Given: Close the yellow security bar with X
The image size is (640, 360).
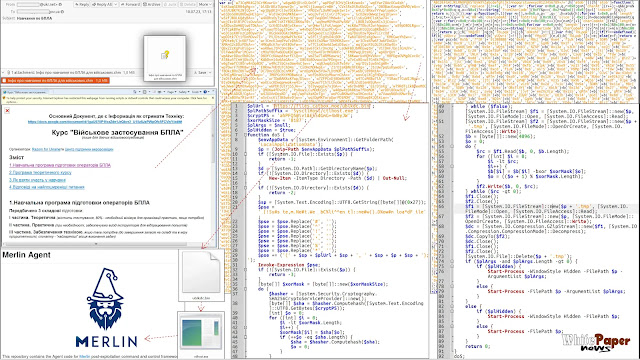Looking at the screenshot, I should point(212,98).
